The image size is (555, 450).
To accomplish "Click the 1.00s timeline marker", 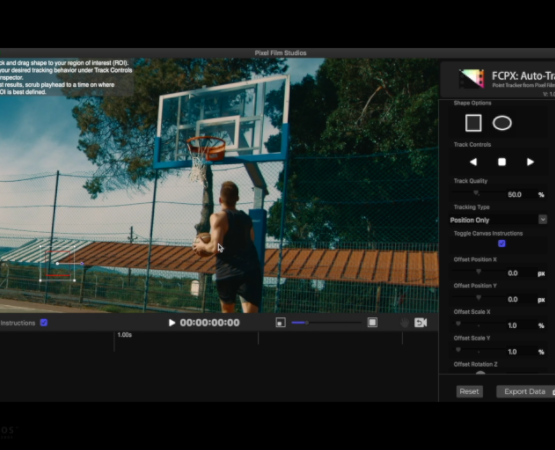I will [x=125, y=335].
